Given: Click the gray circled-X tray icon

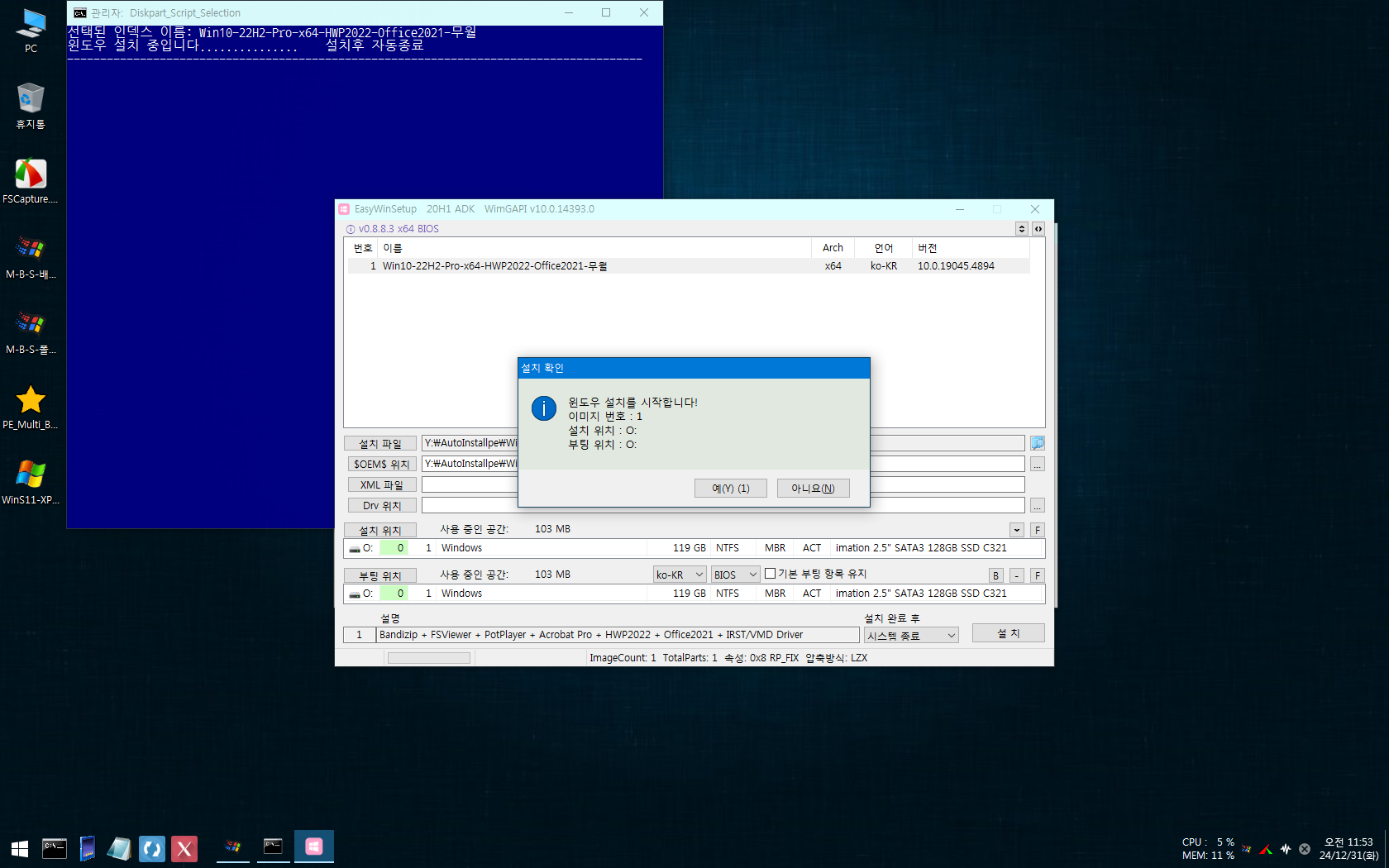Looking at the screenshot, I should click(1305, 849).
